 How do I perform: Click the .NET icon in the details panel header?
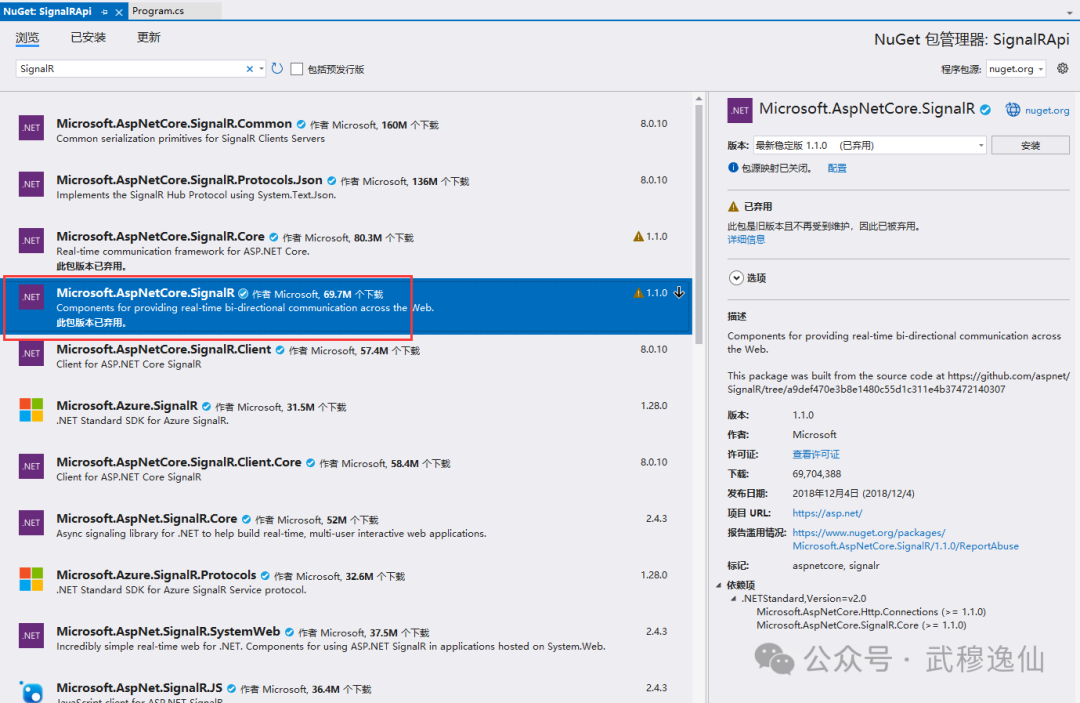740,110
